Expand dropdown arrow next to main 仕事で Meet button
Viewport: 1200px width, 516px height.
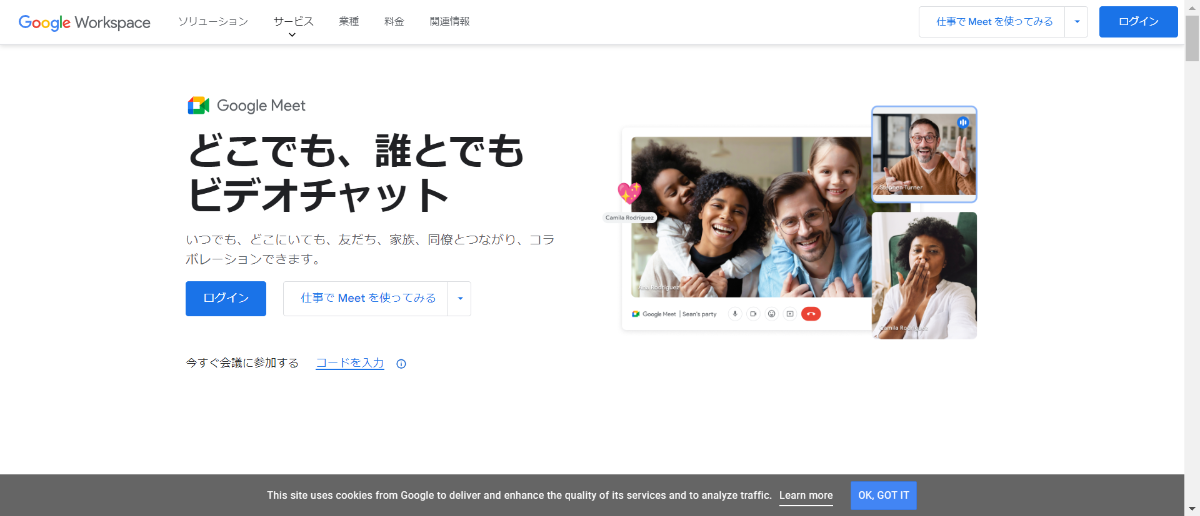coord(459,298)
